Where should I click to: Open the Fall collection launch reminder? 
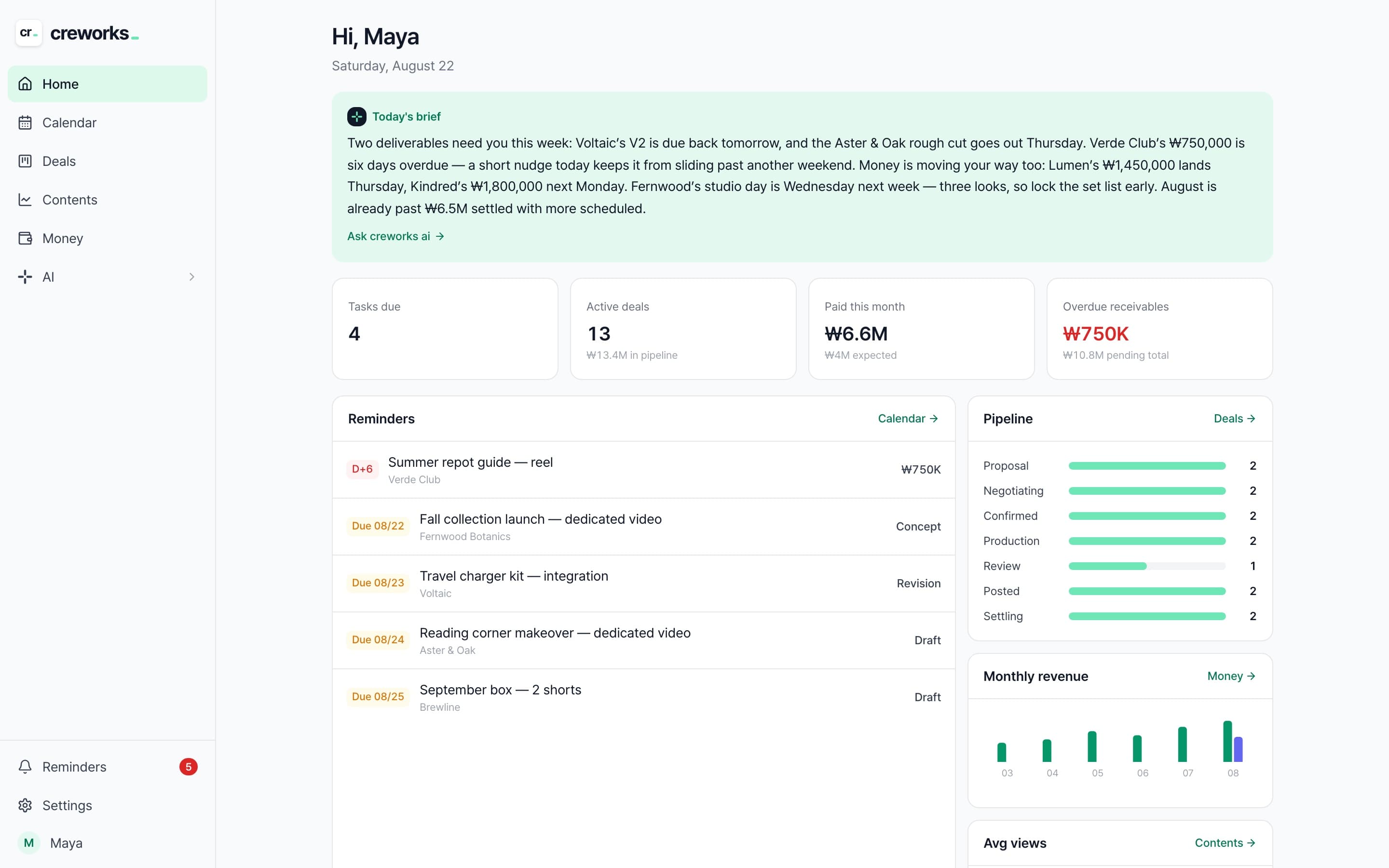643,527
